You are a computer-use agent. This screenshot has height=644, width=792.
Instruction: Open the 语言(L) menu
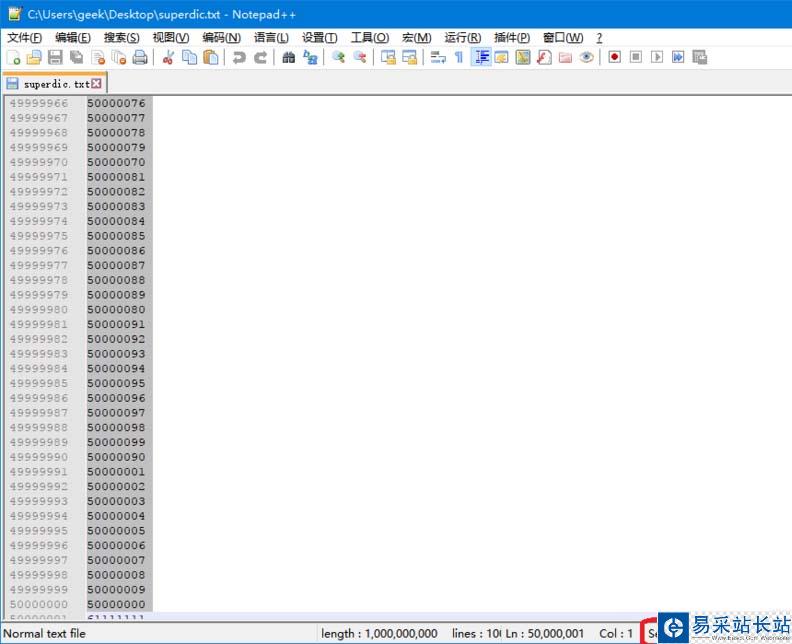(x=271, y=37)
